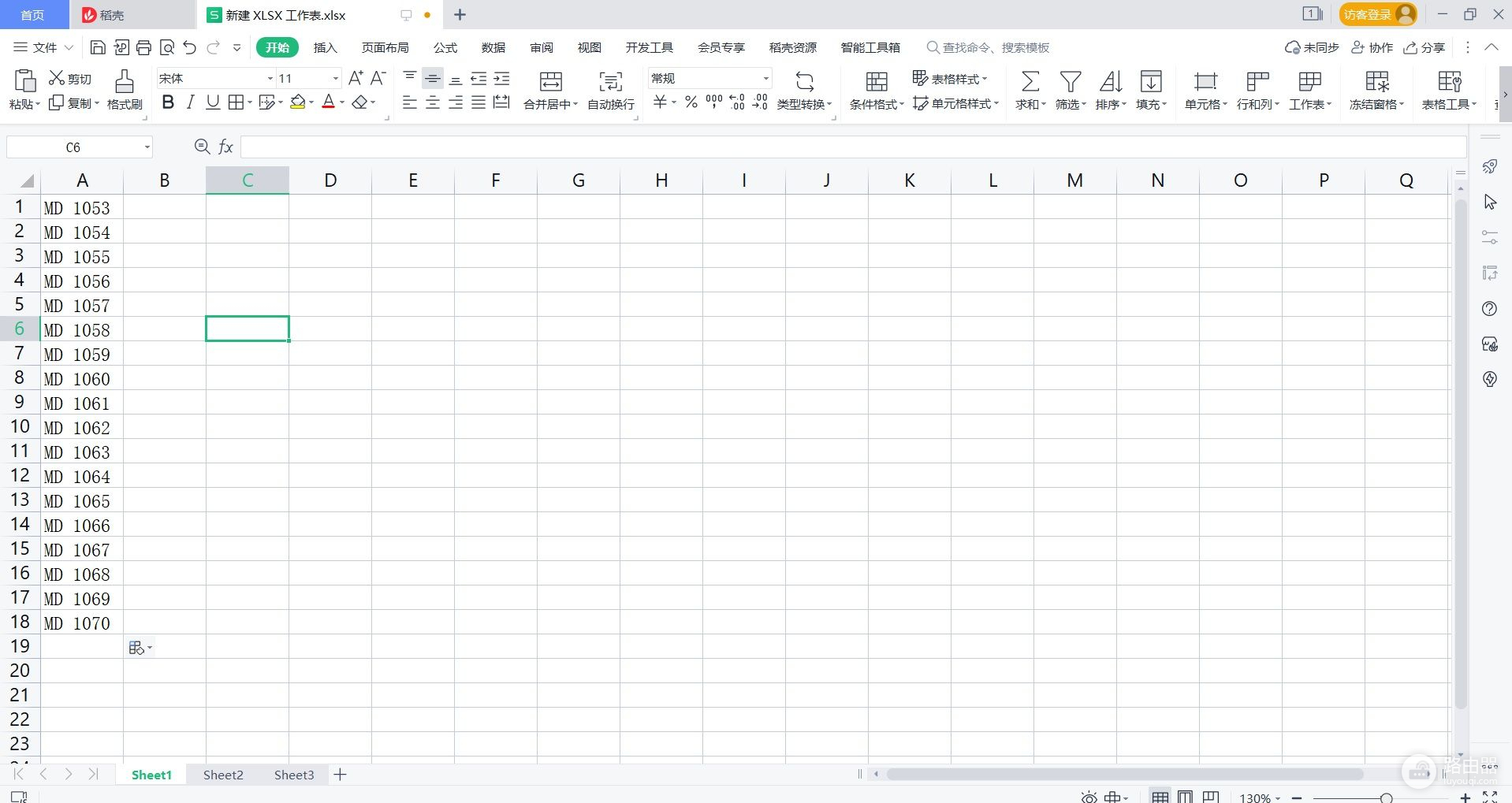Image resolution: width=1512 pixels, height=803 pixels.
Task: Open the help question-mark sidebar icon
Action: tap(1489, 309)
